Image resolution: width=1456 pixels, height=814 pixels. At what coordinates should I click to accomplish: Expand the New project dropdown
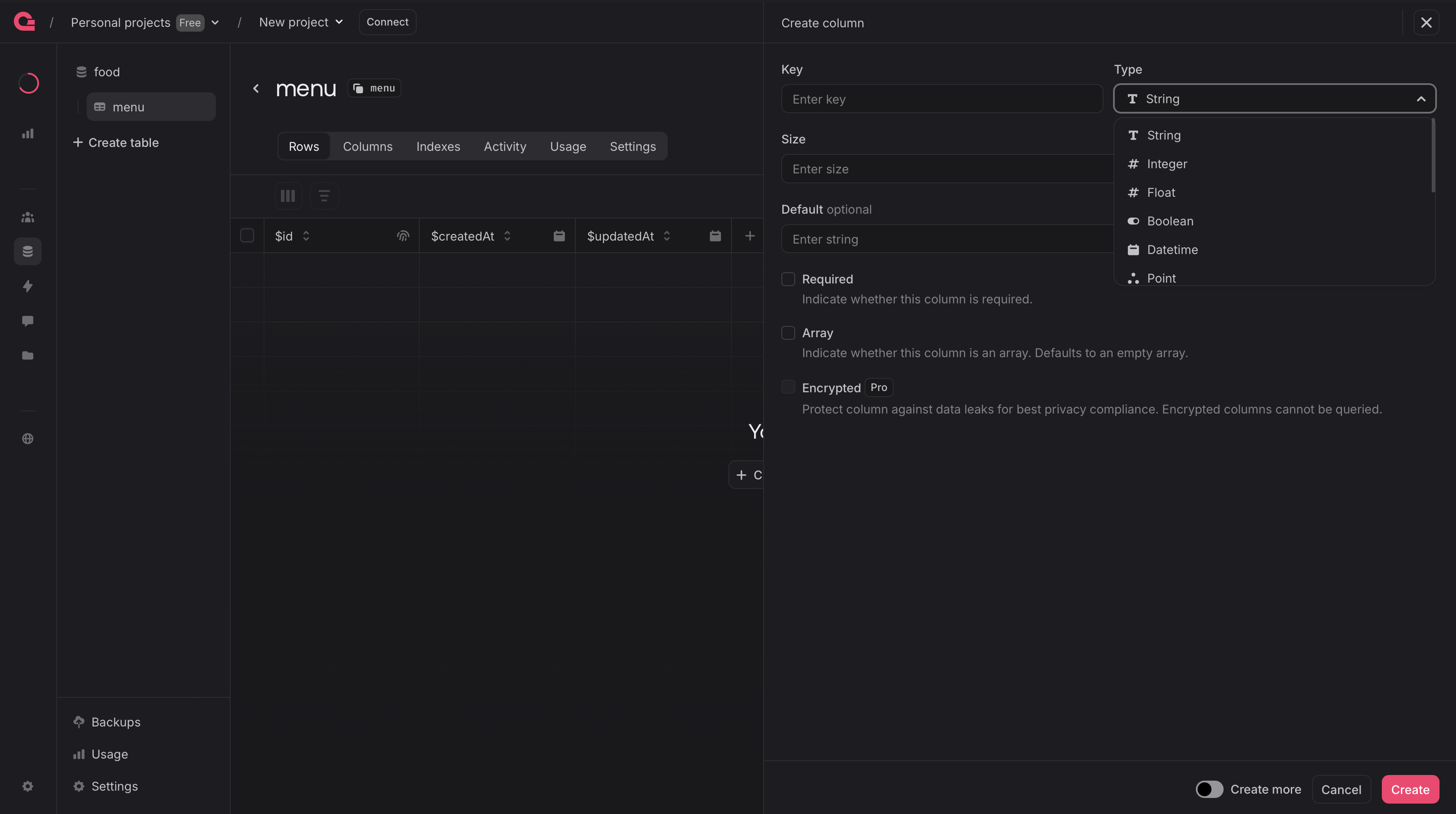(340, 22)
